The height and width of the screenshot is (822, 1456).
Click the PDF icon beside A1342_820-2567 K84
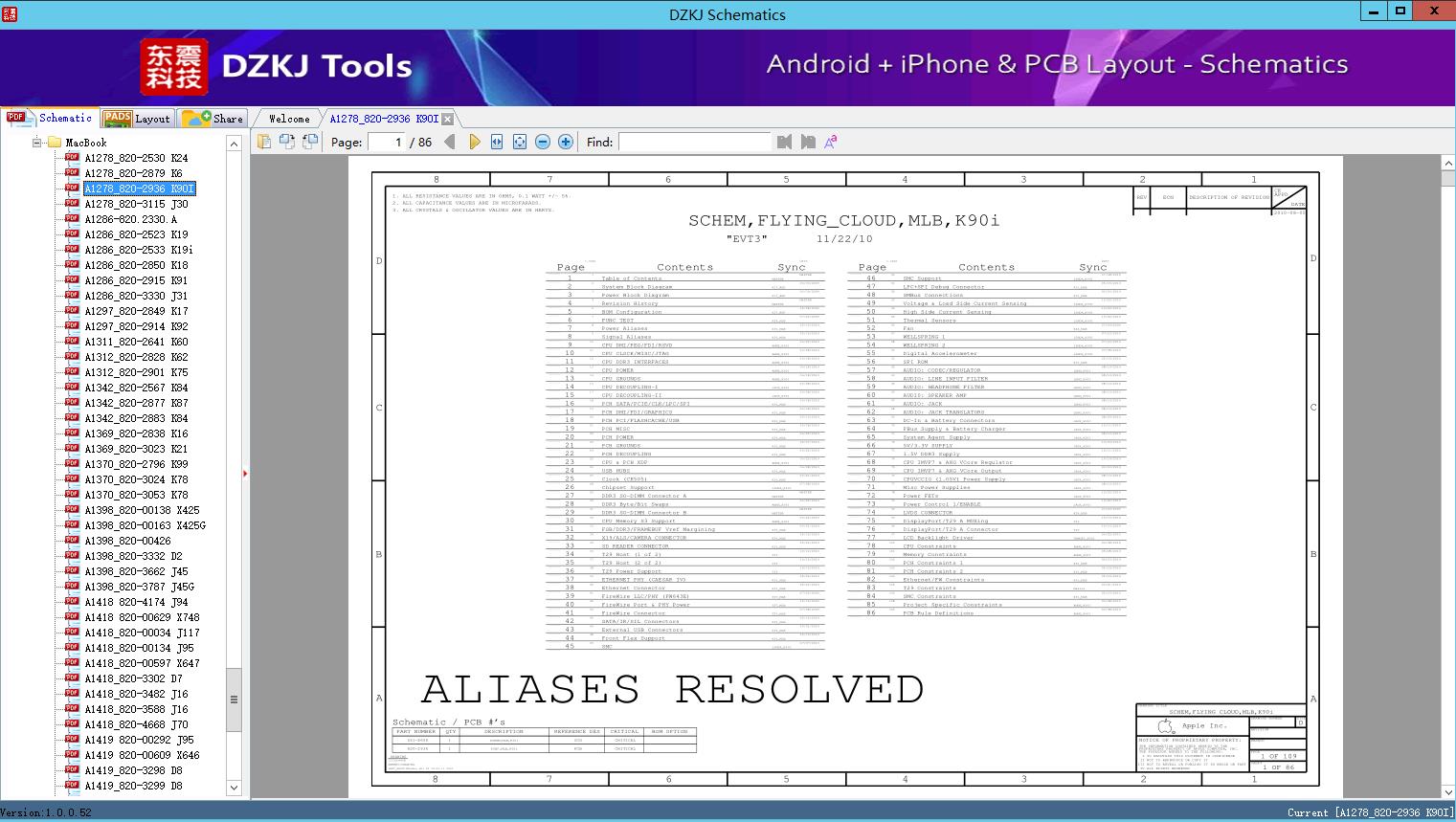pos(72,388)
